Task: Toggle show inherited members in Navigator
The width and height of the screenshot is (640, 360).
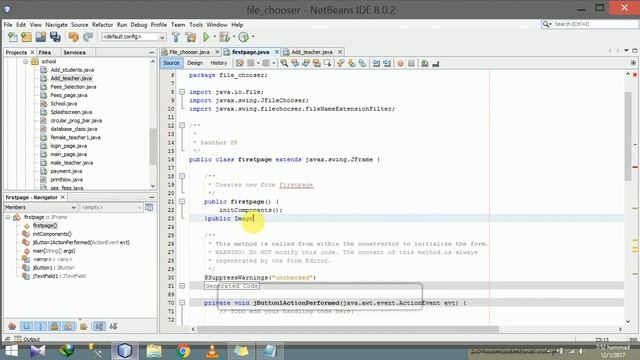Action: [x=12, y=326]
